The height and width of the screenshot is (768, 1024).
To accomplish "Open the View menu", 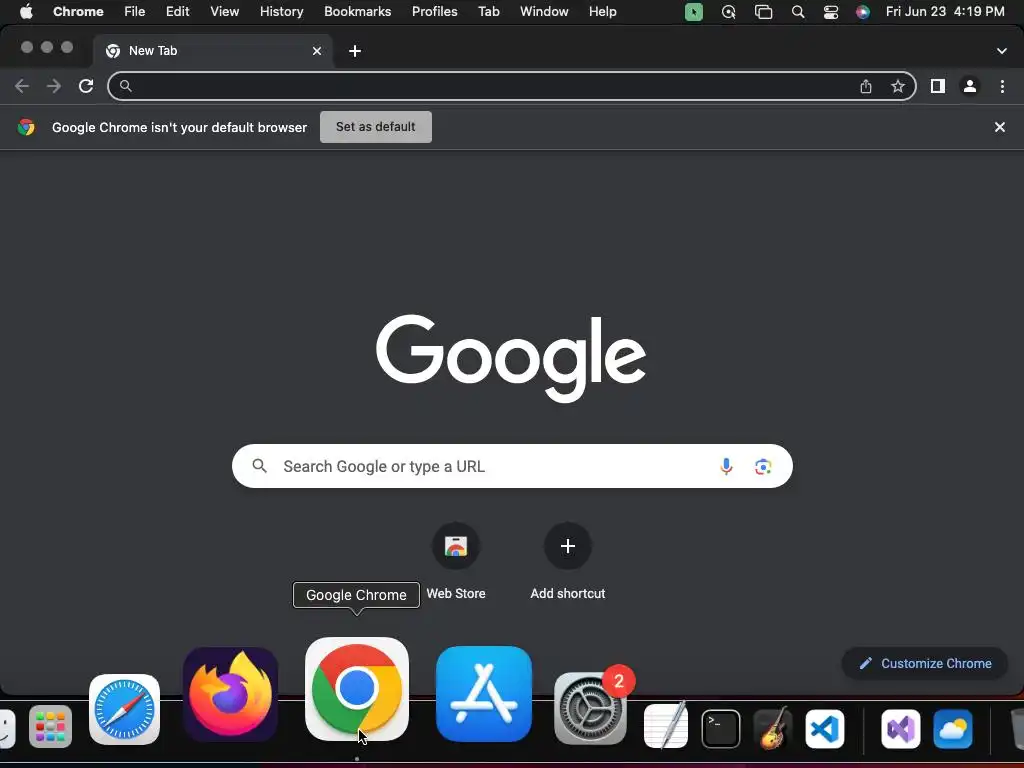I will (225, 12).
